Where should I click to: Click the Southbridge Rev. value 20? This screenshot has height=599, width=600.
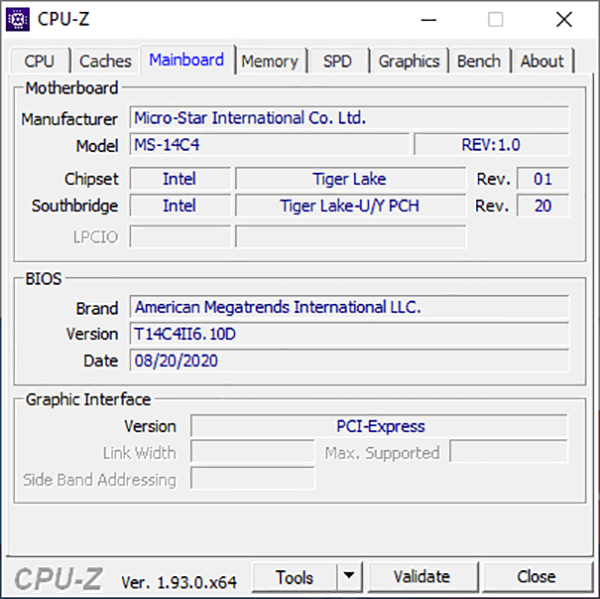(543, 206)
